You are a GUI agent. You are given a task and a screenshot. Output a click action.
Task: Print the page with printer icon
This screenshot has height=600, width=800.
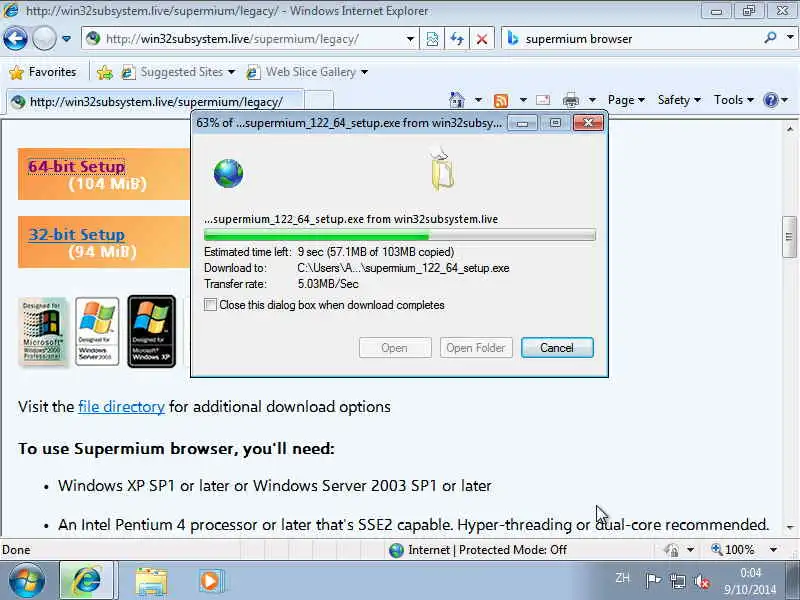(x=570, y=101)
